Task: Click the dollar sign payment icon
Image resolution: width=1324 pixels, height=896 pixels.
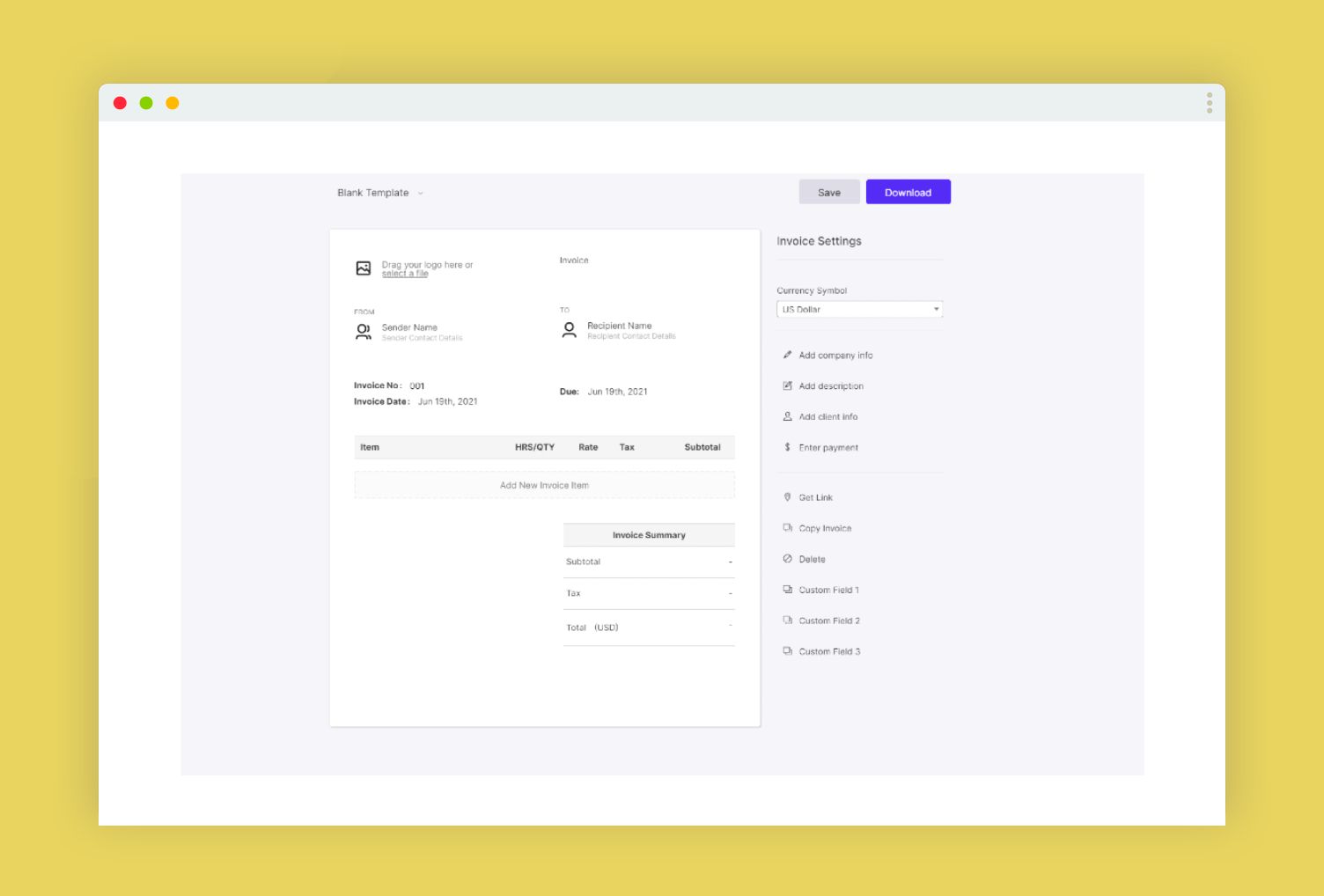Action: [787, 447]
